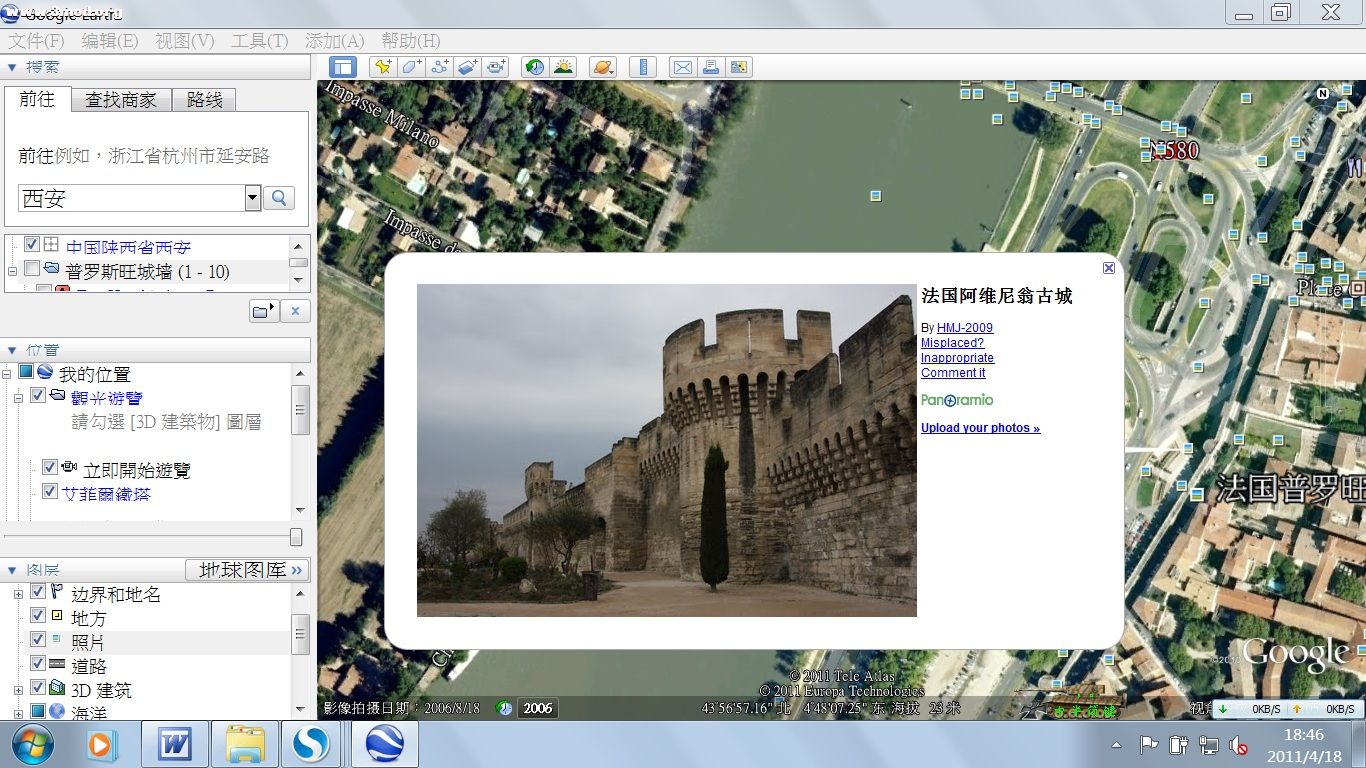This screenshot has height=768, width=1366.
Task: Open the historical imagery clock icon
Action: pos(535,67)
